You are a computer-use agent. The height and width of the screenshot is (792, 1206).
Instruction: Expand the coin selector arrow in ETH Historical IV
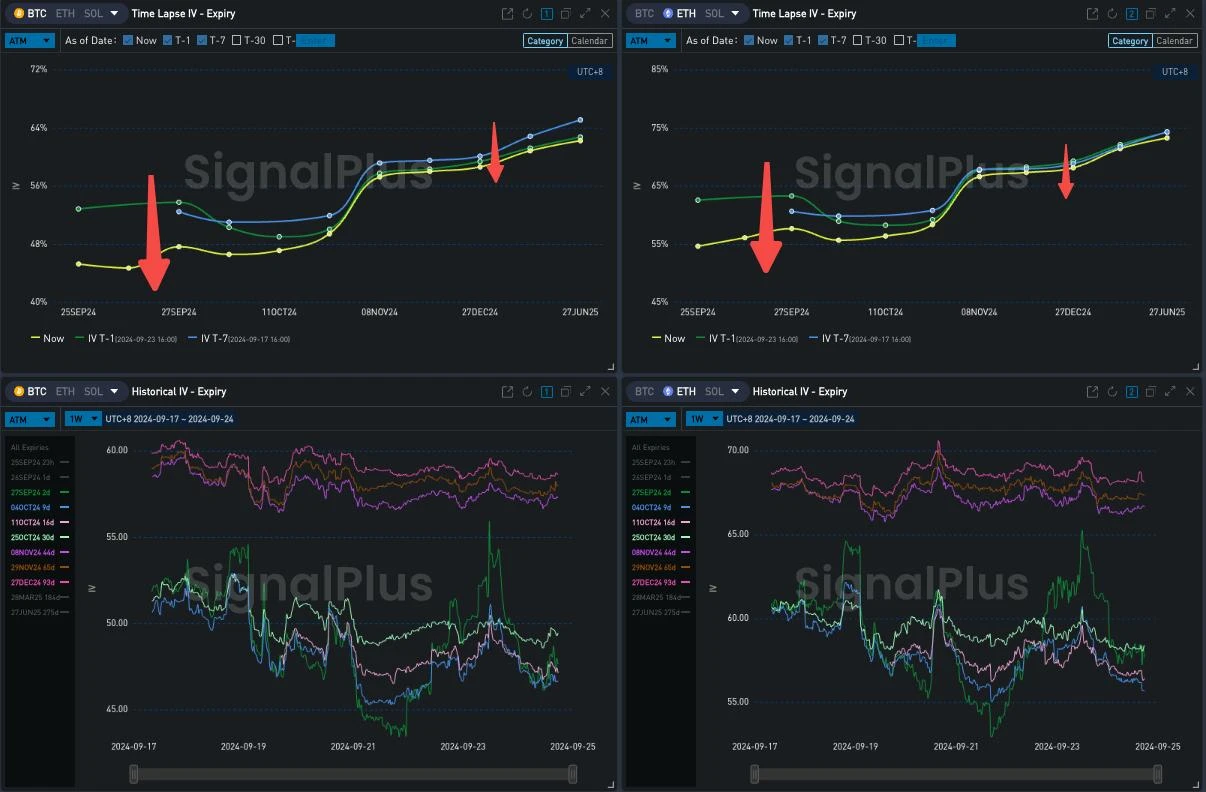[736, 392]
